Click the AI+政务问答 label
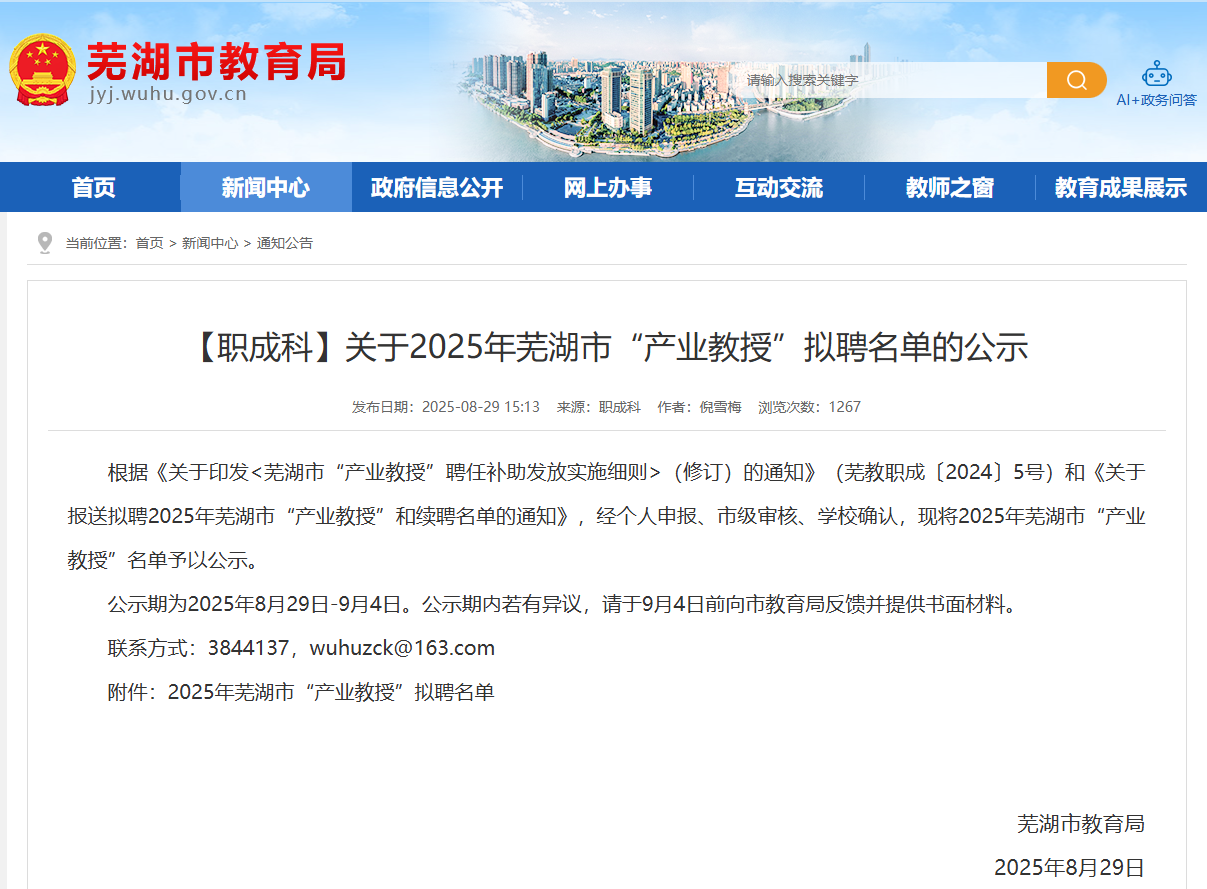This screenshot has width=1207, height=889. 1156,100
